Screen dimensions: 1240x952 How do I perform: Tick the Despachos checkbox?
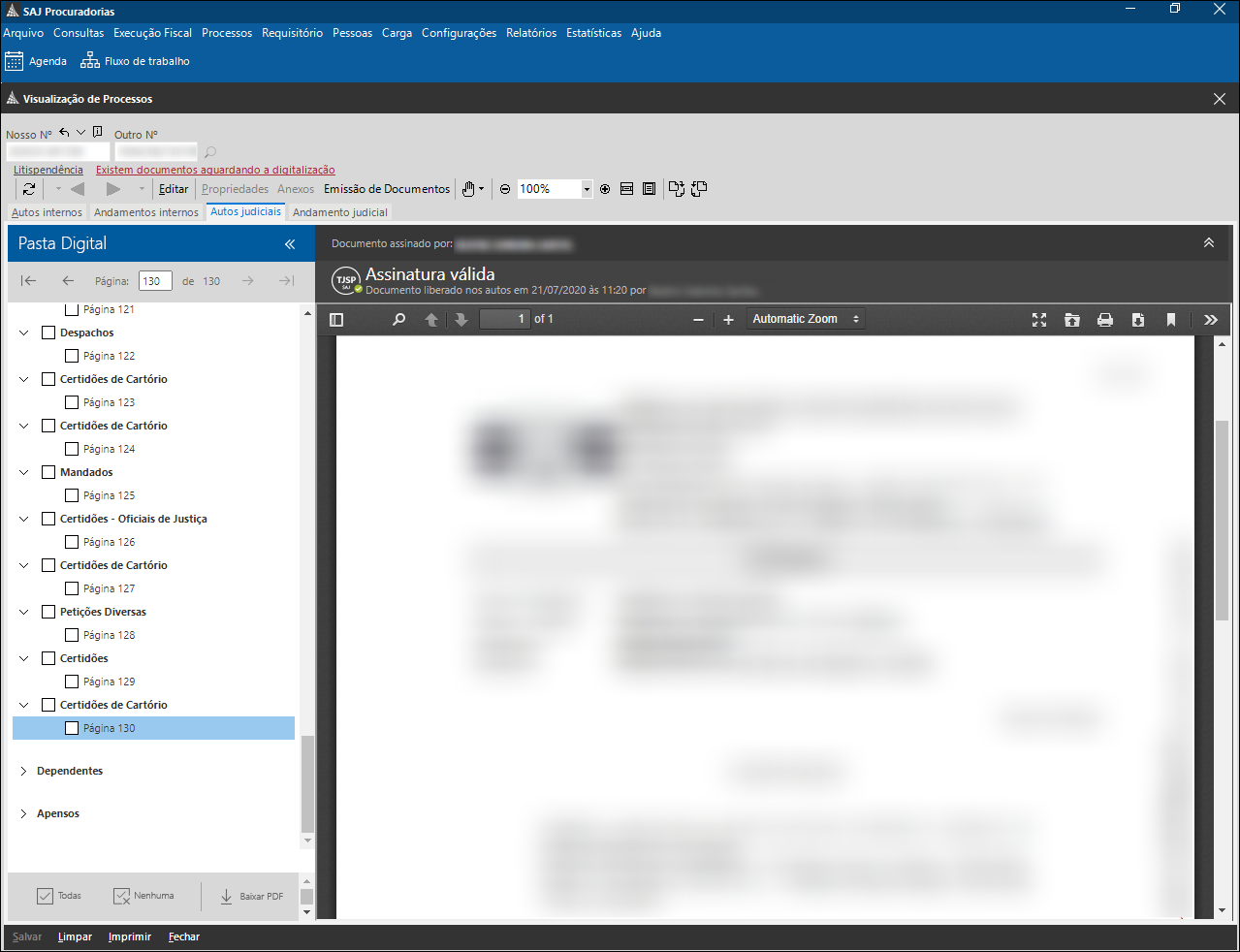coord(48,333)
